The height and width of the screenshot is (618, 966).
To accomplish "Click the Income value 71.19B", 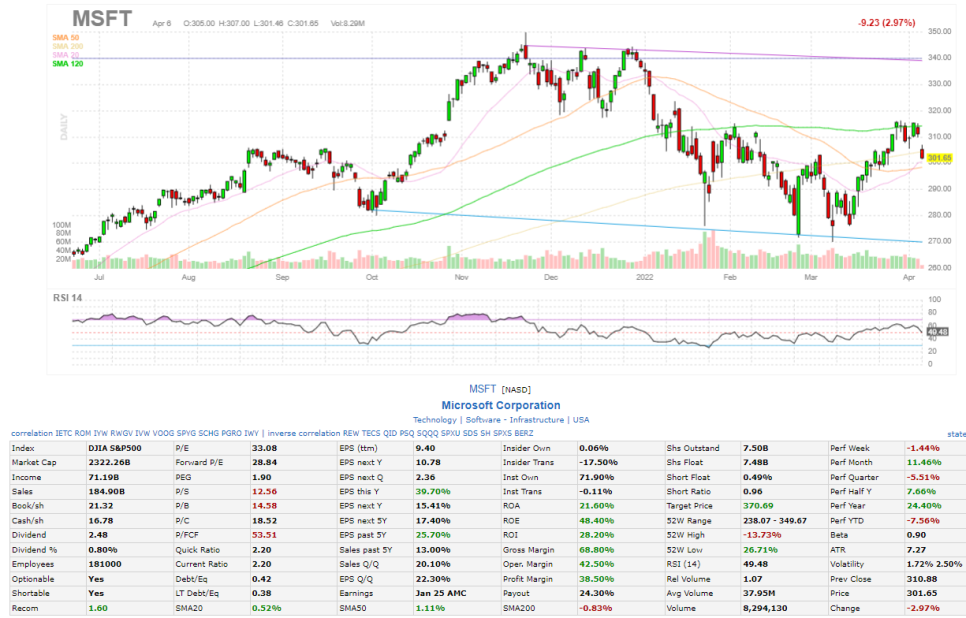I will 103,477.
